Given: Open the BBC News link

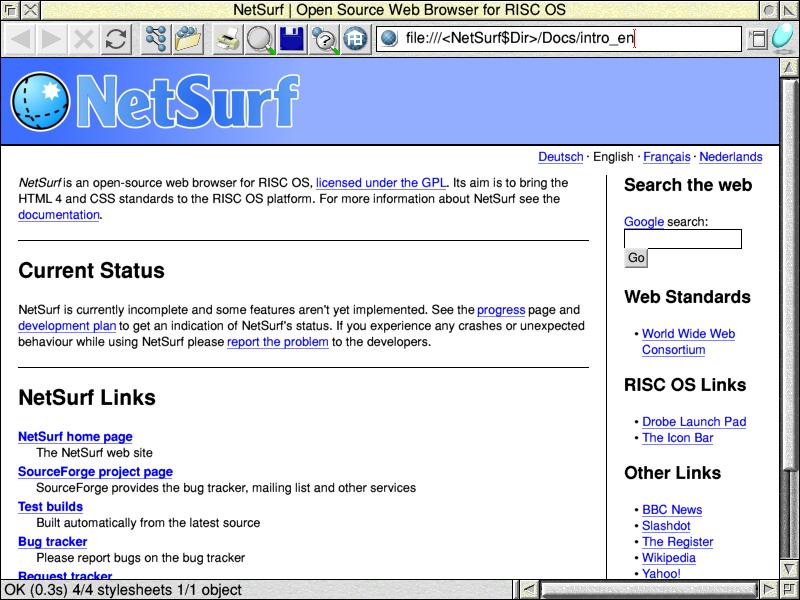Looking at the screenshot, I should 671,510.
